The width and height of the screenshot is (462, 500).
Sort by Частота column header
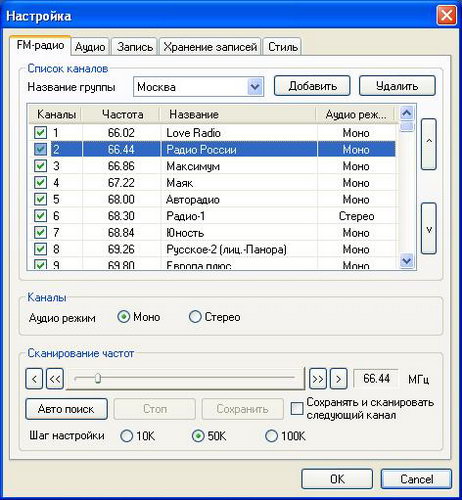tap(121, 114)
